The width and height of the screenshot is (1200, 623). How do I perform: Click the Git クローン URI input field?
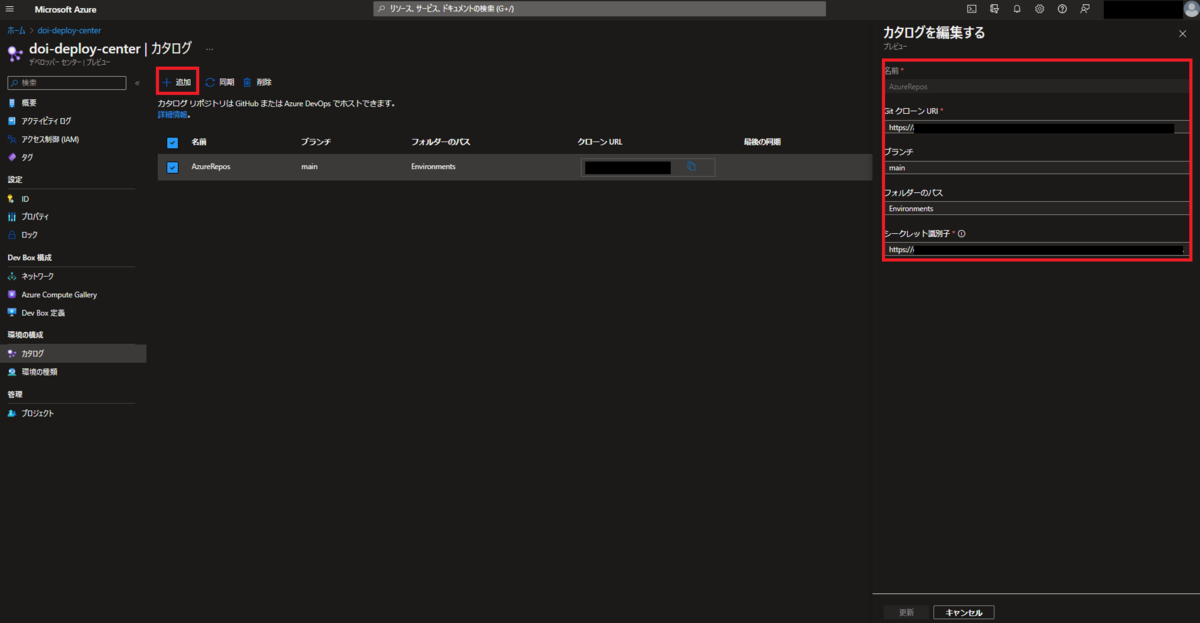1037,128
